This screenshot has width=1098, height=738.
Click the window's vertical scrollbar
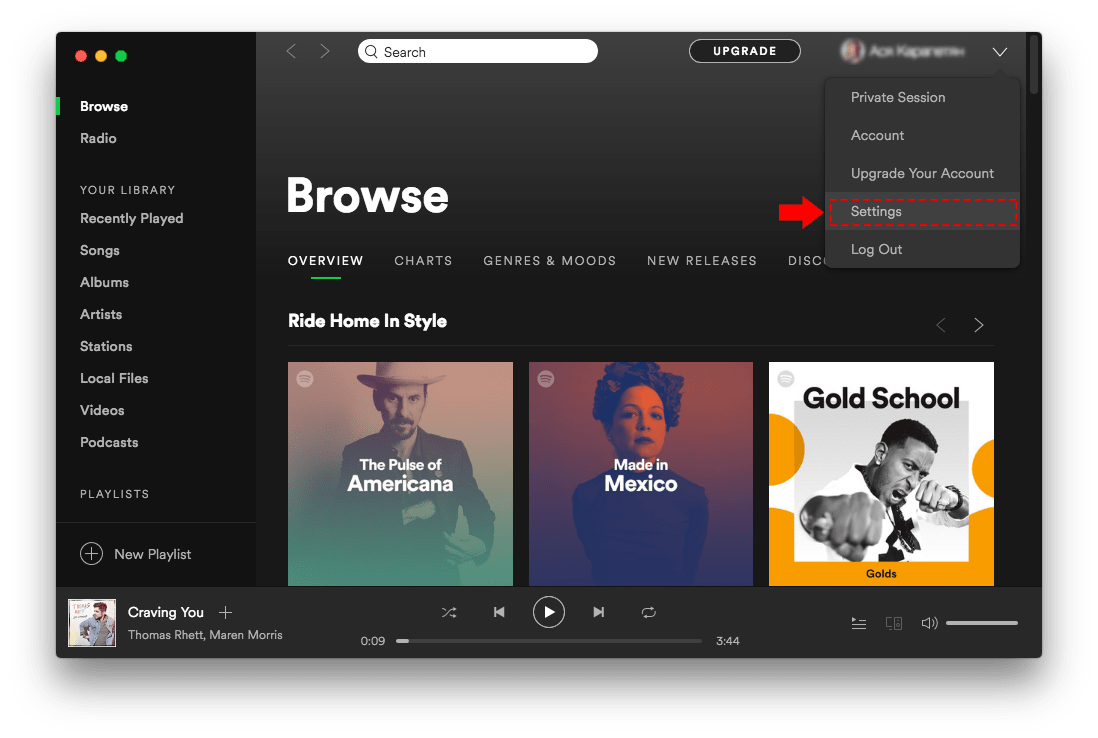(1034, 64)
